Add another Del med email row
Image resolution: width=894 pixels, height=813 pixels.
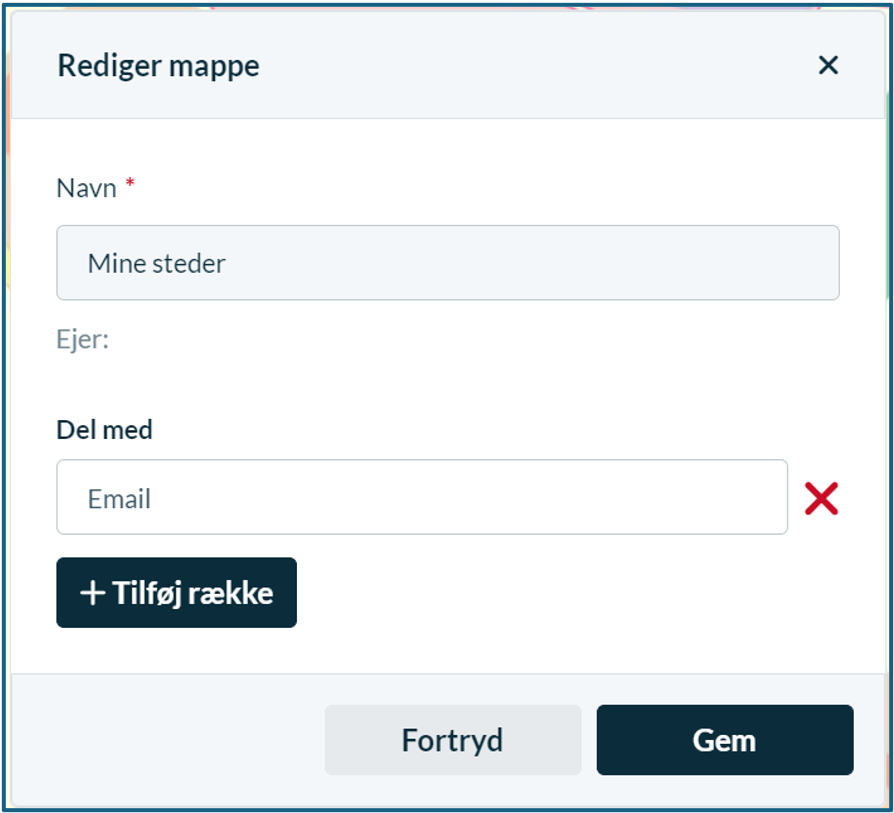[176, 592]
